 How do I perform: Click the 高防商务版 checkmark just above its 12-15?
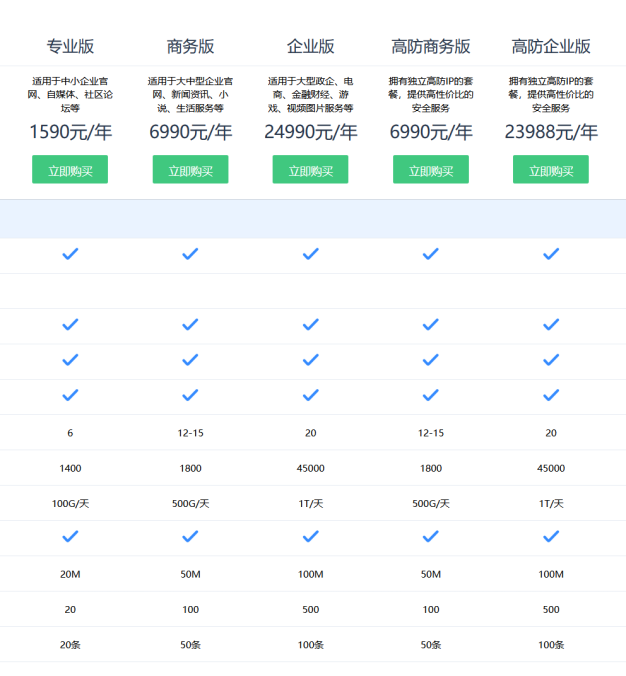(431, 395)
